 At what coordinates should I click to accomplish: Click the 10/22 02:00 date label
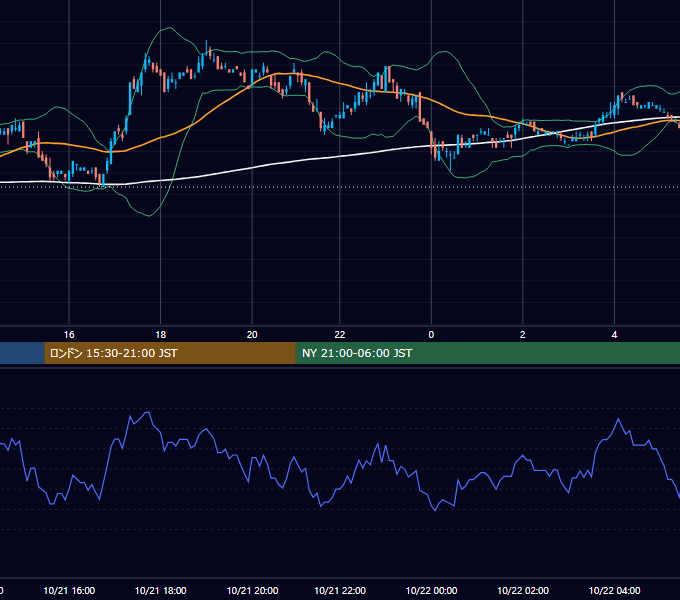point(523,590)
